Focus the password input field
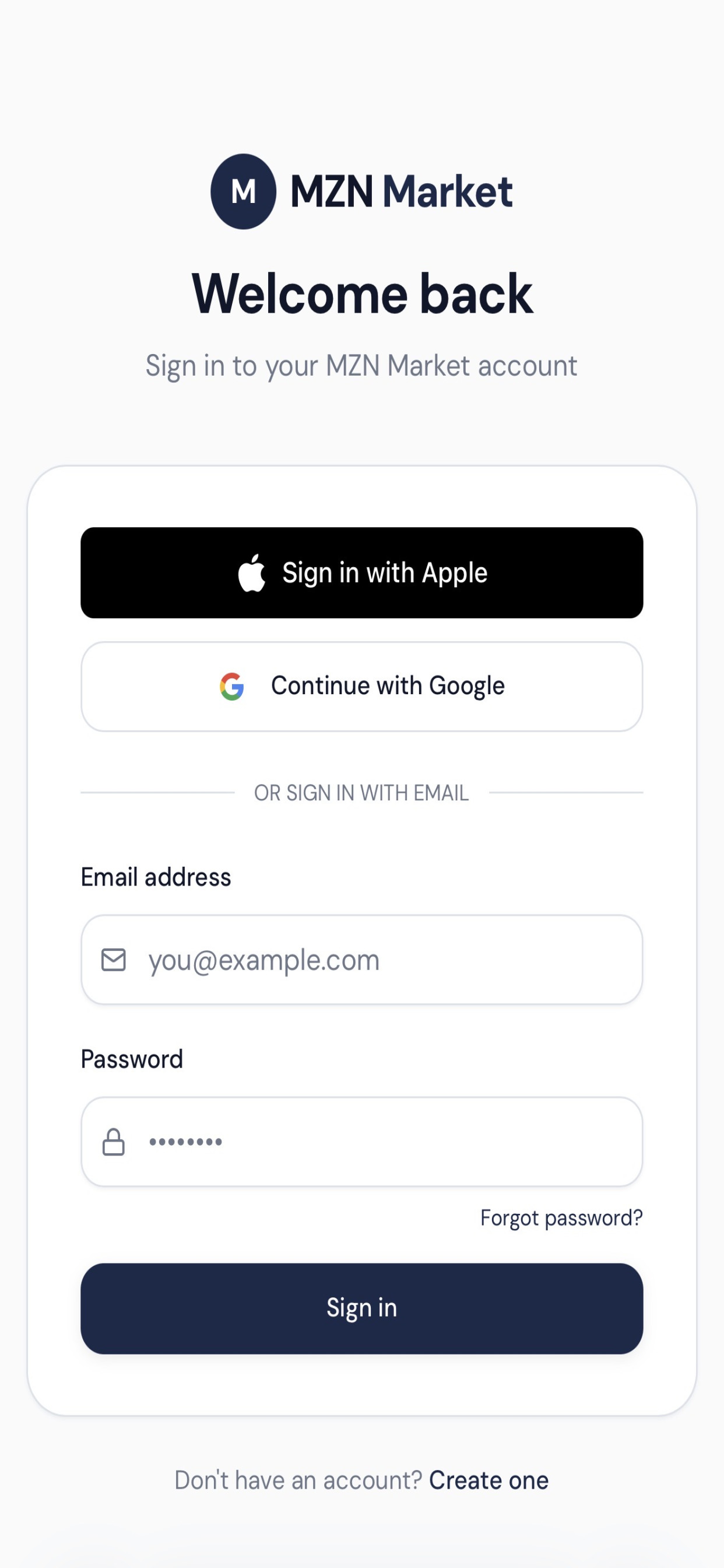724x1568 pixels. (362, 1142)
